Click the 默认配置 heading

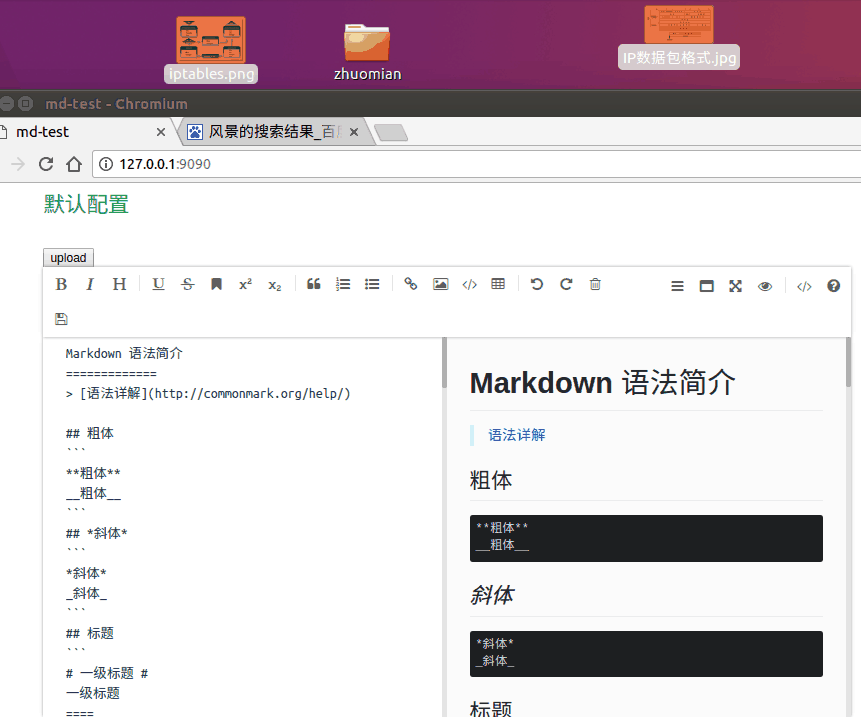click(x=86, y=204)
